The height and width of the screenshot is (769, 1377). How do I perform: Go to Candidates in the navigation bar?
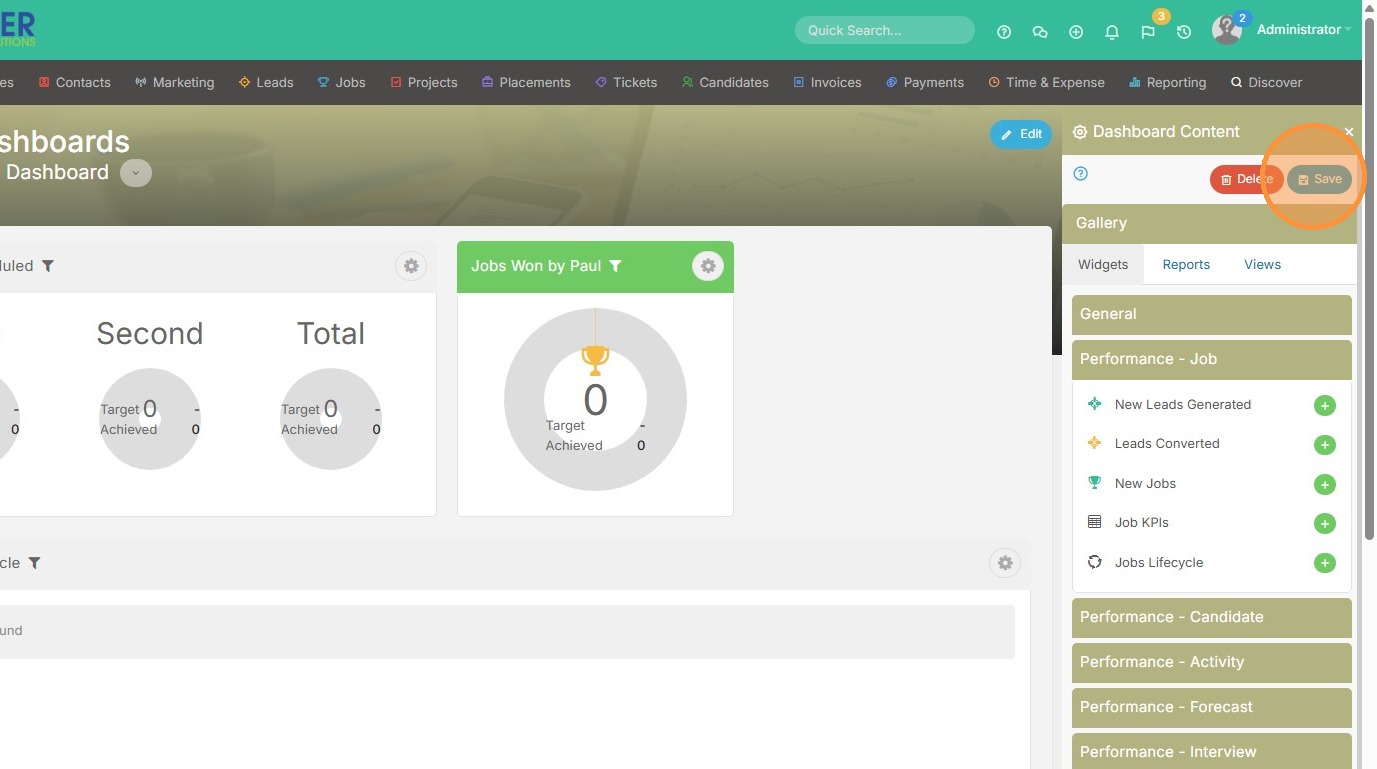click(725, 83)
